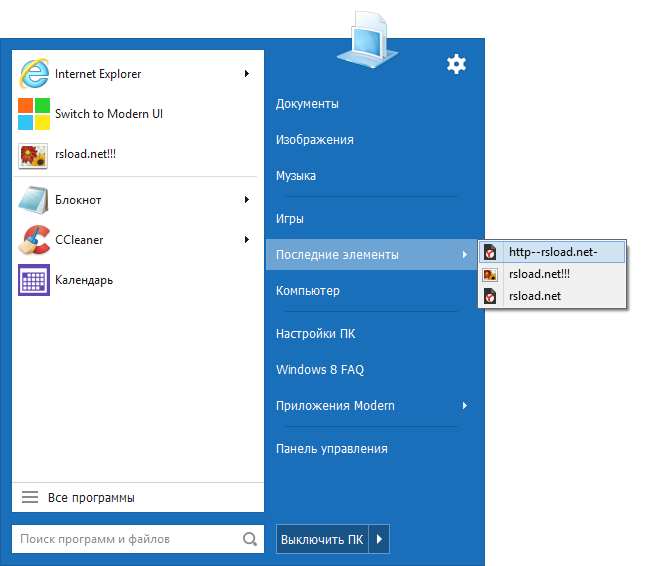Viewport: 648px width, 566px height.
Task: Open Музыка from the right pane
Action: click(x=296, y=176)
